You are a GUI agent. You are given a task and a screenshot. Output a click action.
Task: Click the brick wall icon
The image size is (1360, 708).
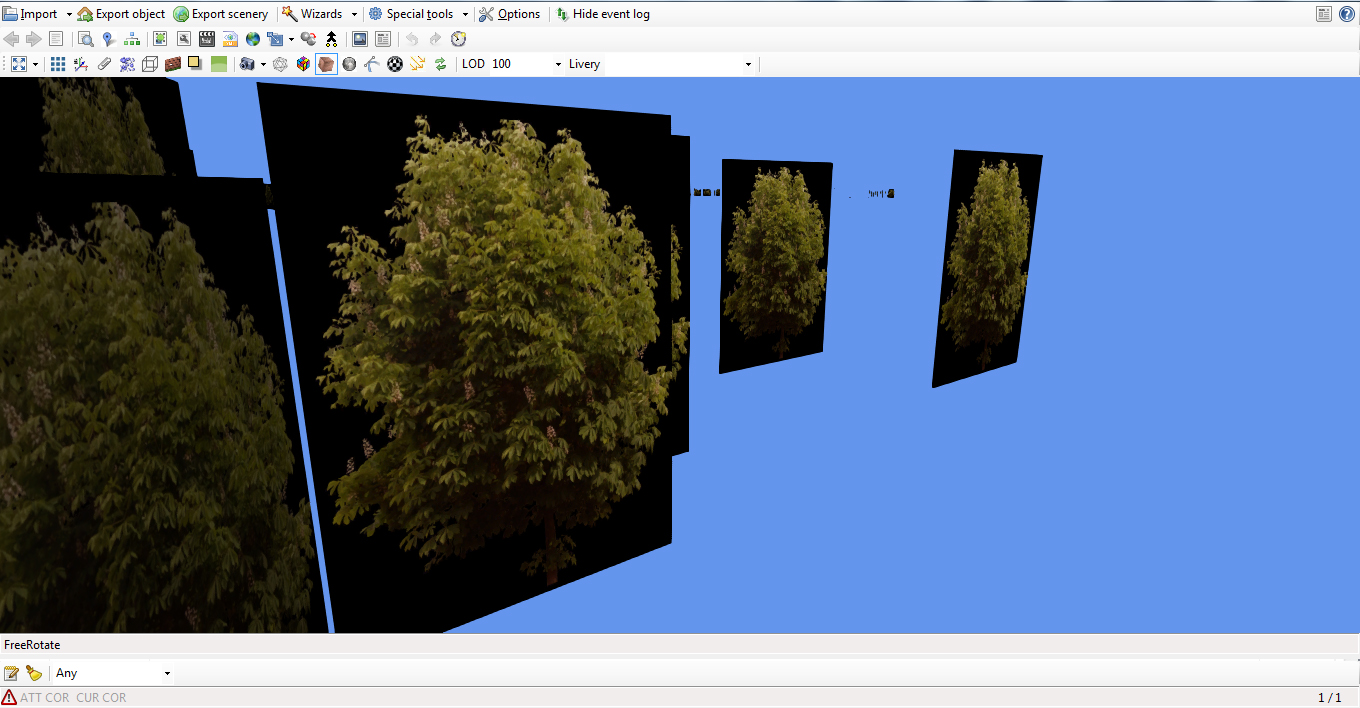173,64
